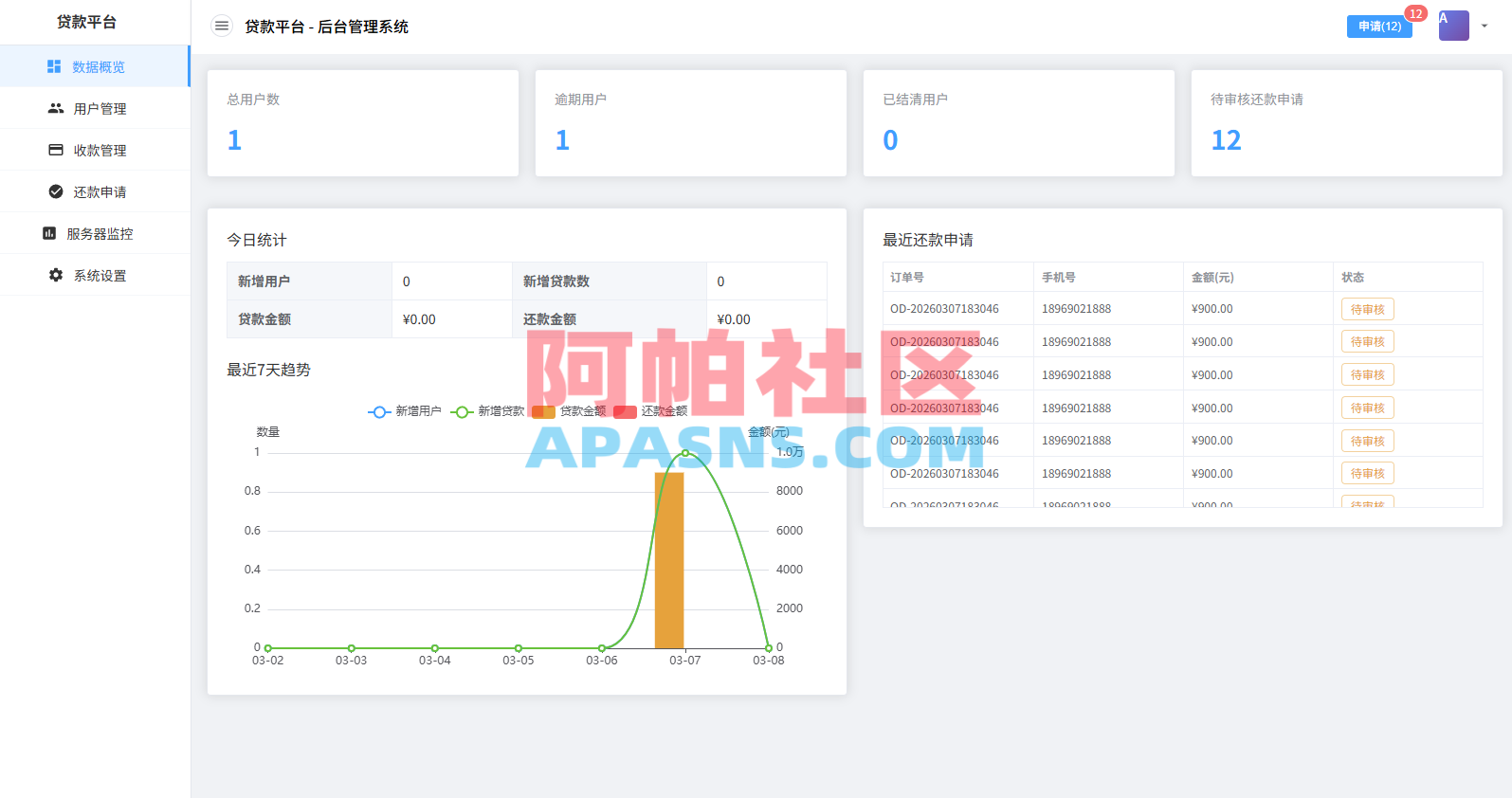Select the 总用户数 card title
Viewport: 1512px width, 798px height.
click(x=253, y=100)
